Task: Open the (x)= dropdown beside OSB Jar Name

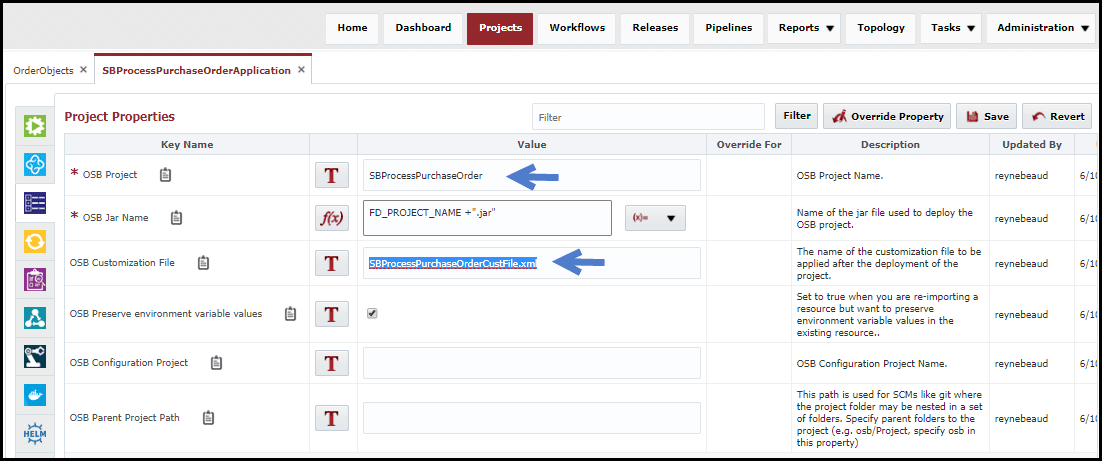Action: [x=655, y=218]
